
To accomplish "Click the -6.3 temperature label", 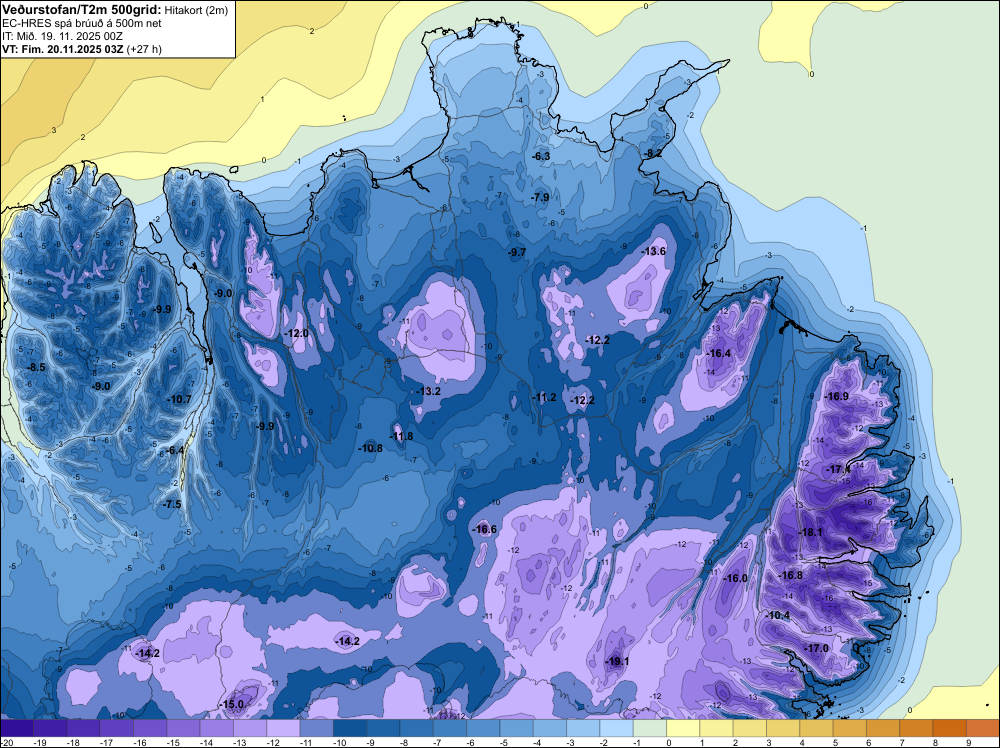I will click(x=541, y=156).
